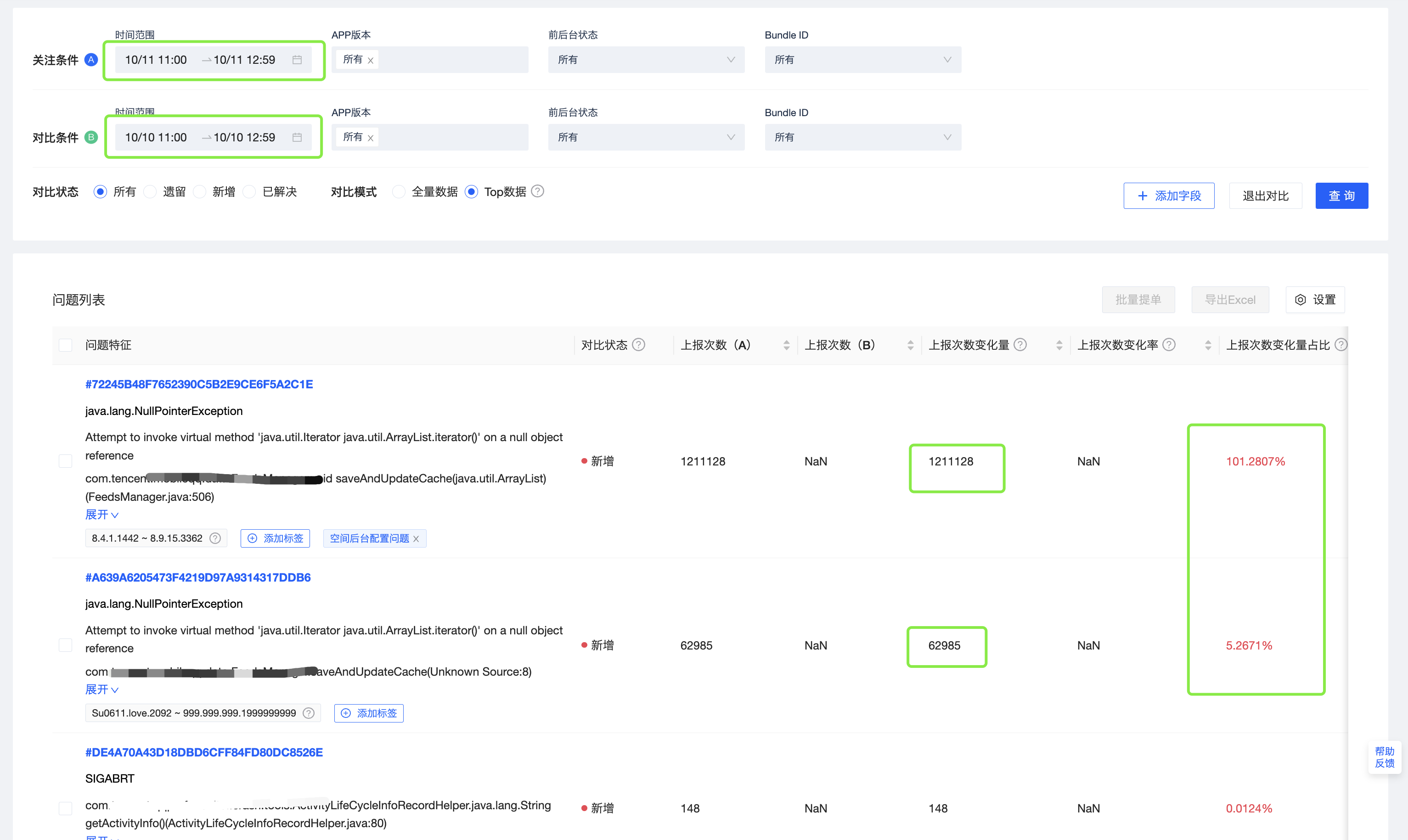Select the 遗留 compare status radio
Image resolution: width=1408 pixels, height=840 pixels.
point(150,192)
